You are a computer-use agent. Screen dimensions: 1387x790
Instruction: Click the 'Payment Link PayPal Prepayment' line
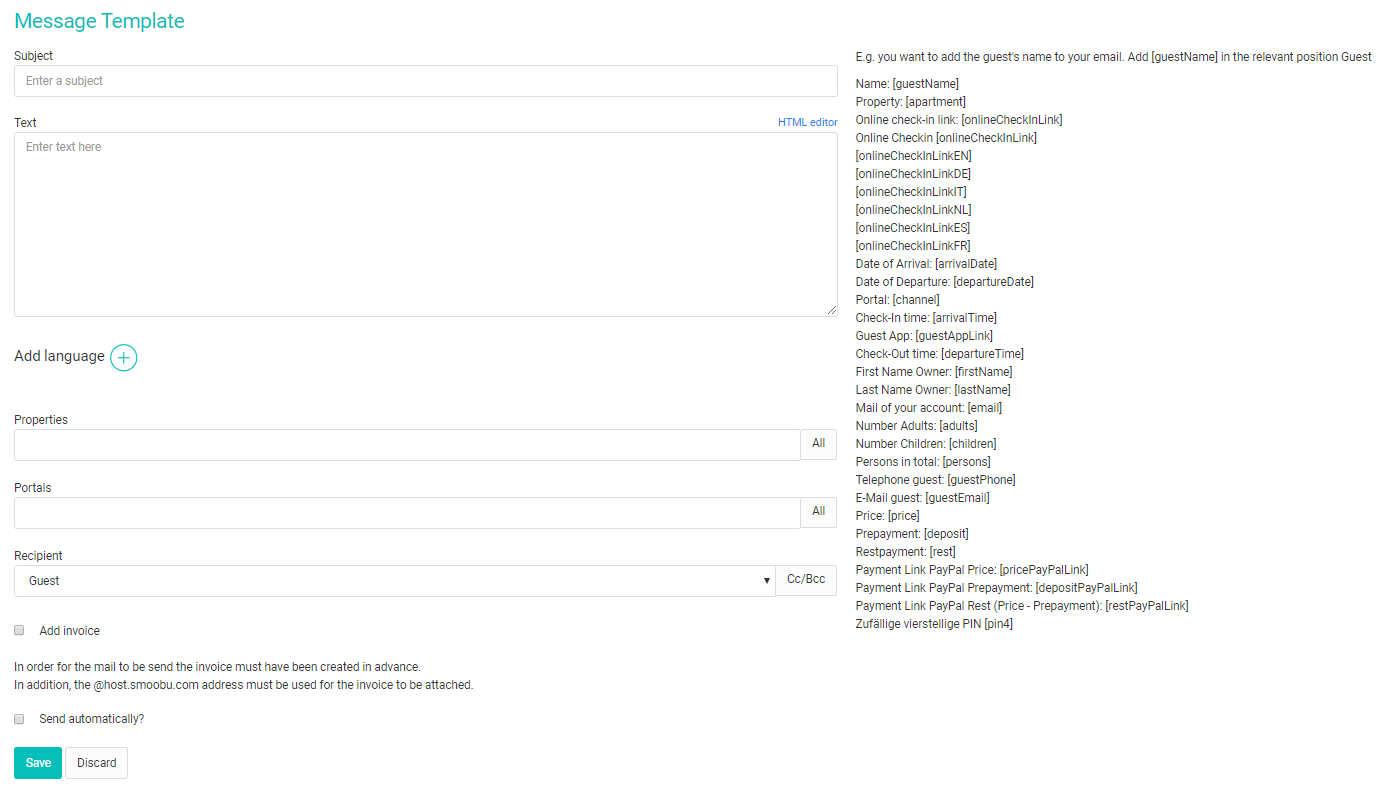[x=997, y=588]
